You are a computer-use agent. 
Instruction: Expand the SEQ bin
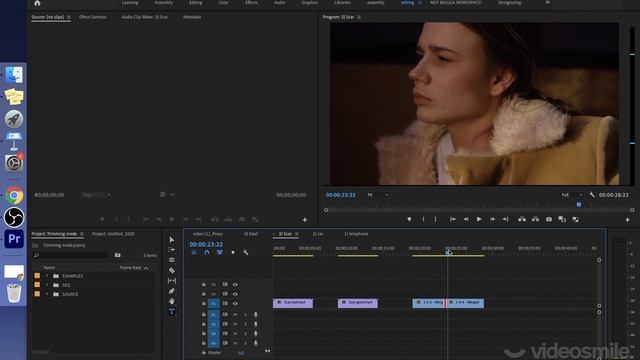pos(47,285)
